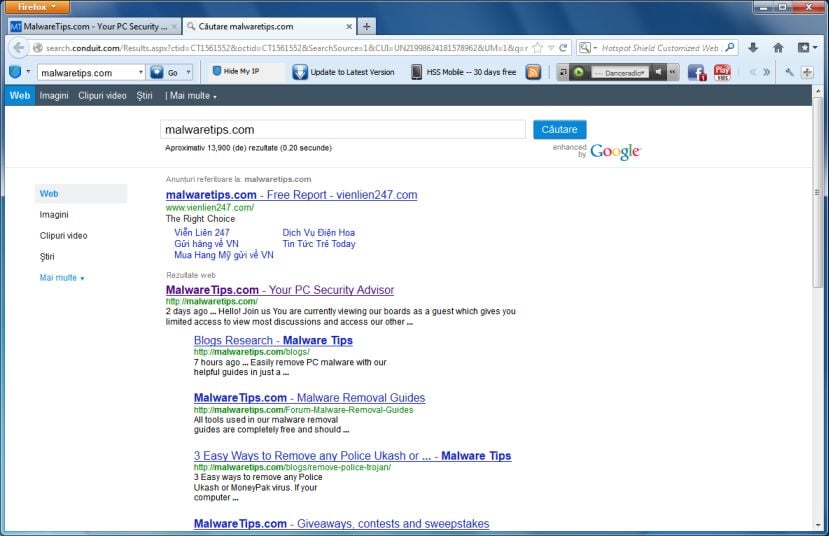This screenshot has width=829, height=536.
Task: Open the Dịch Vụ Điện Hoa ad sublink
Action: [319, 233]
